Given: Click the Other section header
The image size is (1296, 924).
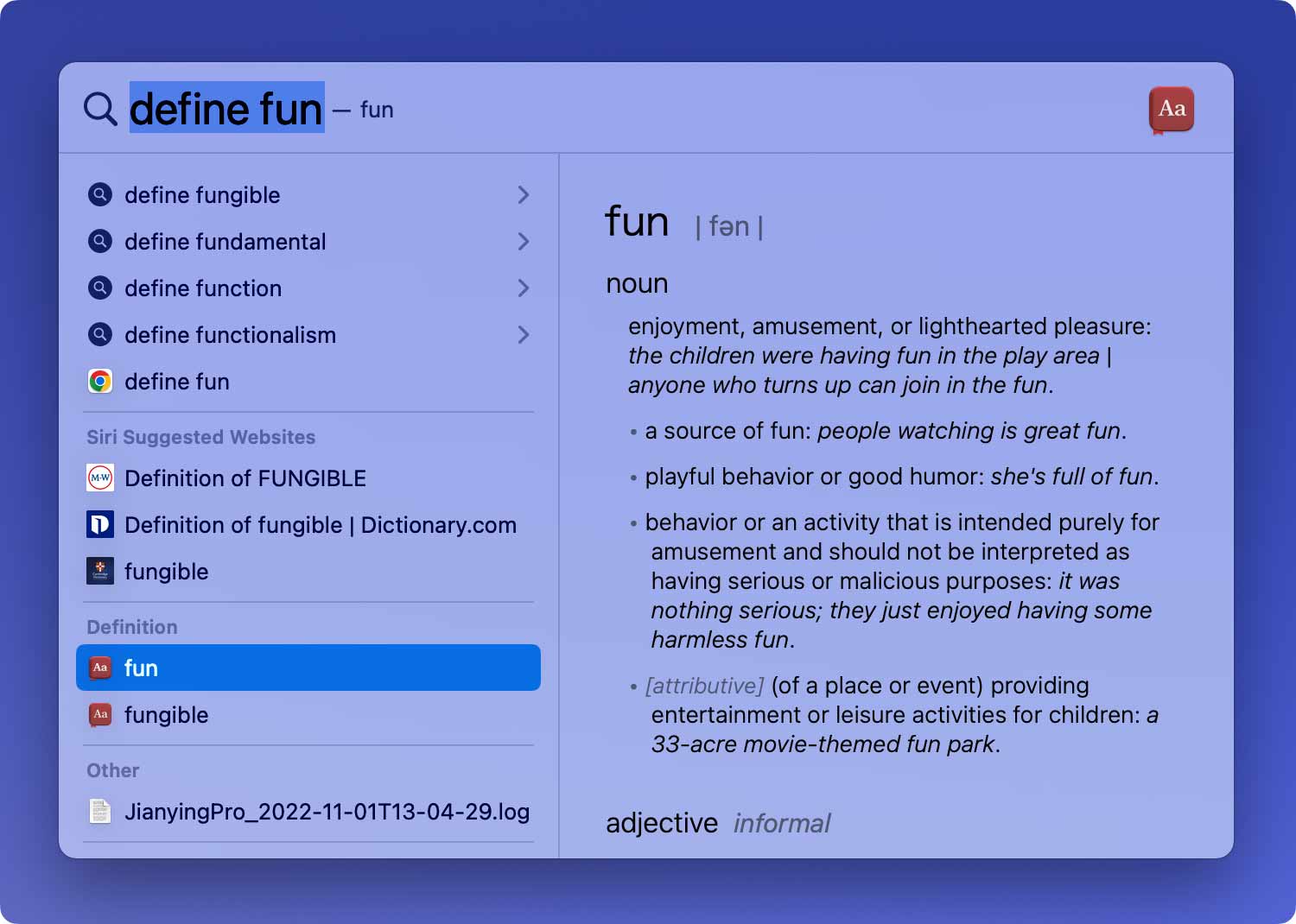Looking at the screenshot, I should tap(113, 770).
